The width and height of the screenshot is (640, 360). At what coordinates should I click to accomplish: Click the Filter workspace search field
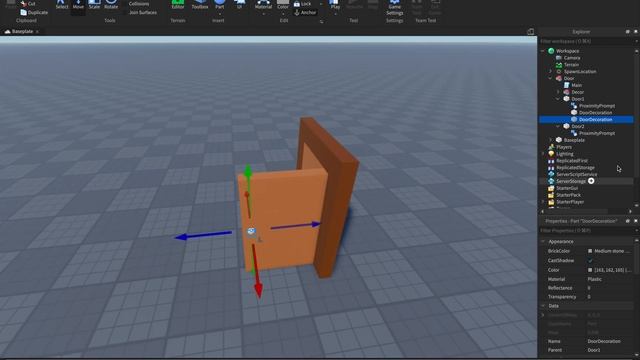pos(586,41)
